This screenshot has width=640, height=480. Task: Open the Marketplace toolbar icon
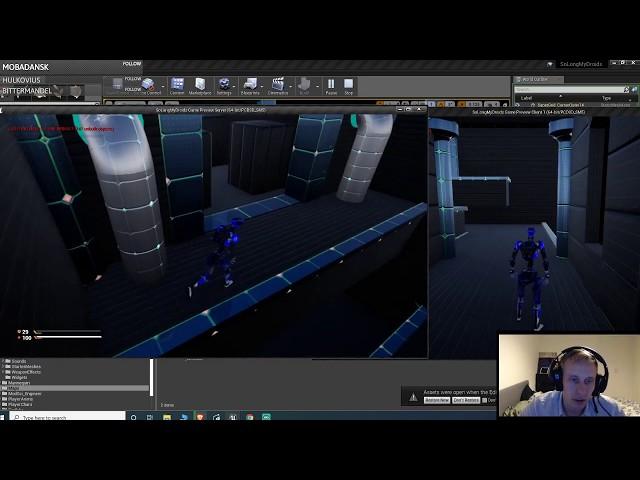[x=200, y=86]
